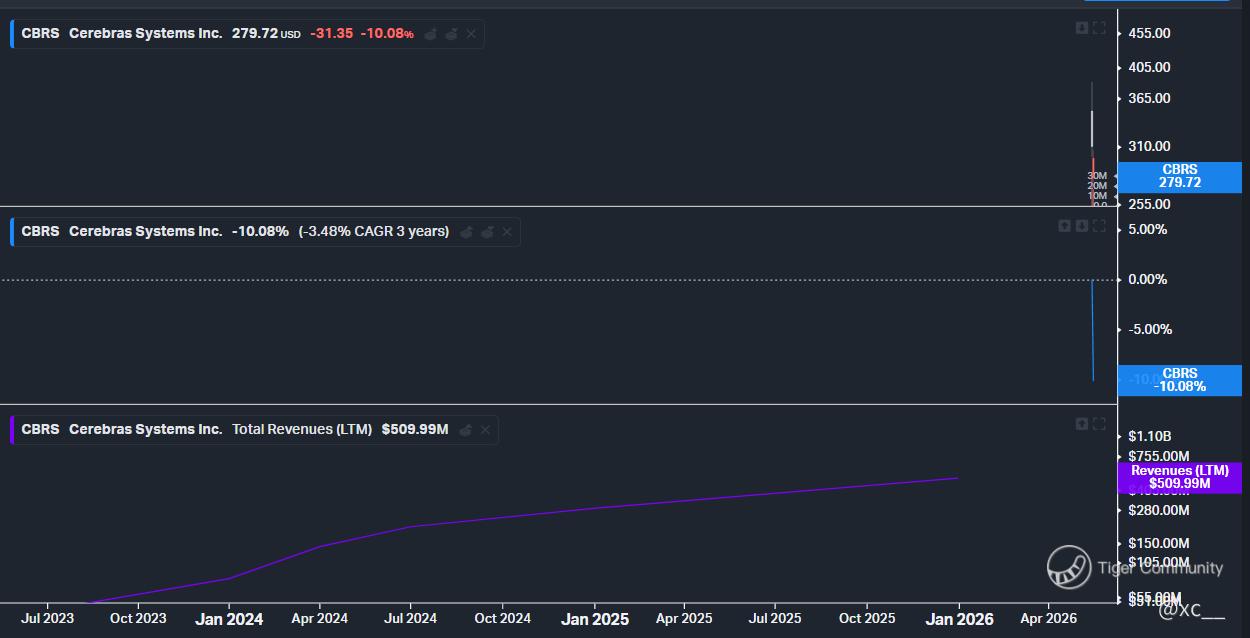Close the CAGR 3 years legend

click(x=506, y=232)
